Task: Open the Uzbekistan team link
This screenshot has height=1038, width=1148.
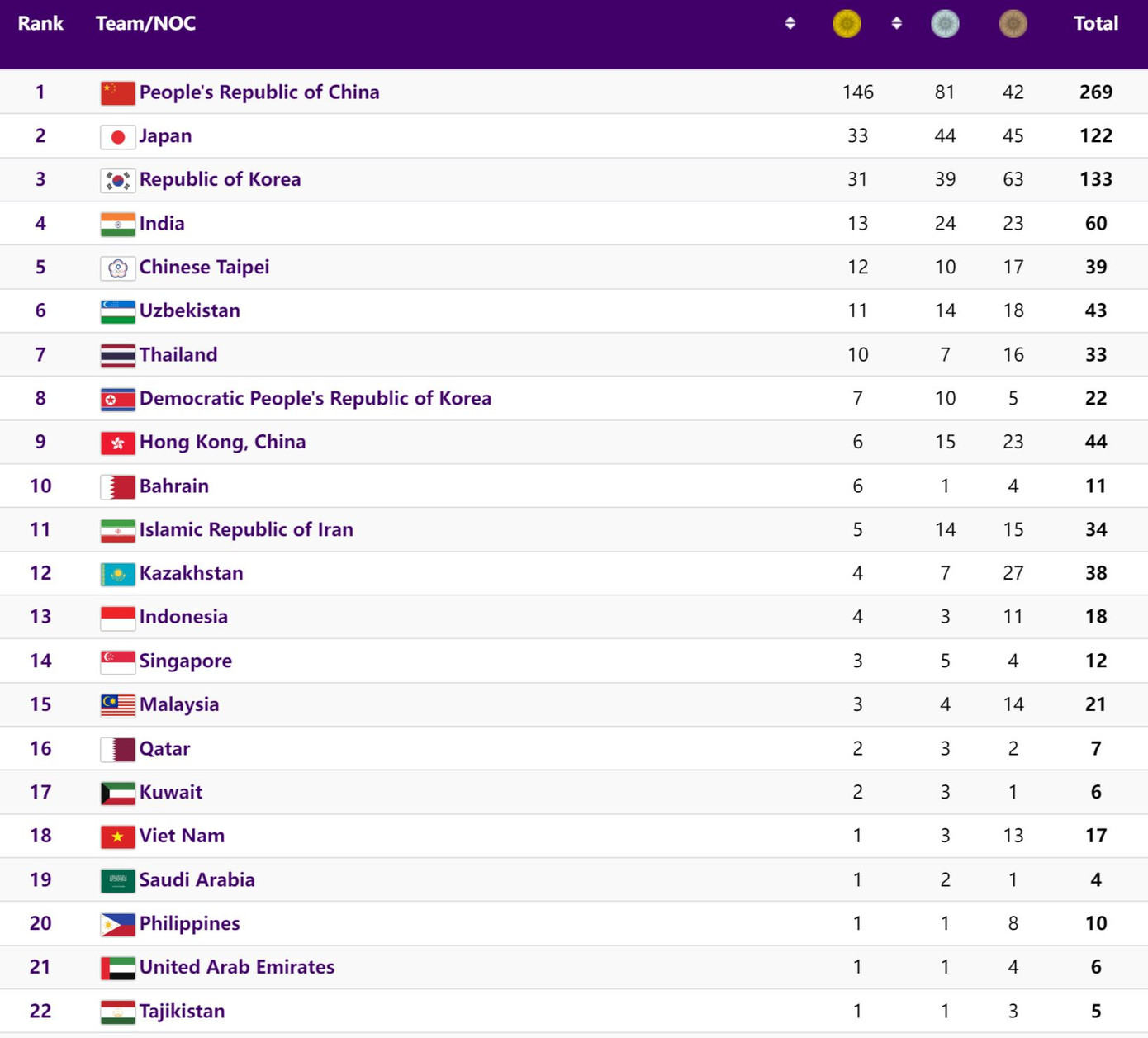Action: [189, 310]
